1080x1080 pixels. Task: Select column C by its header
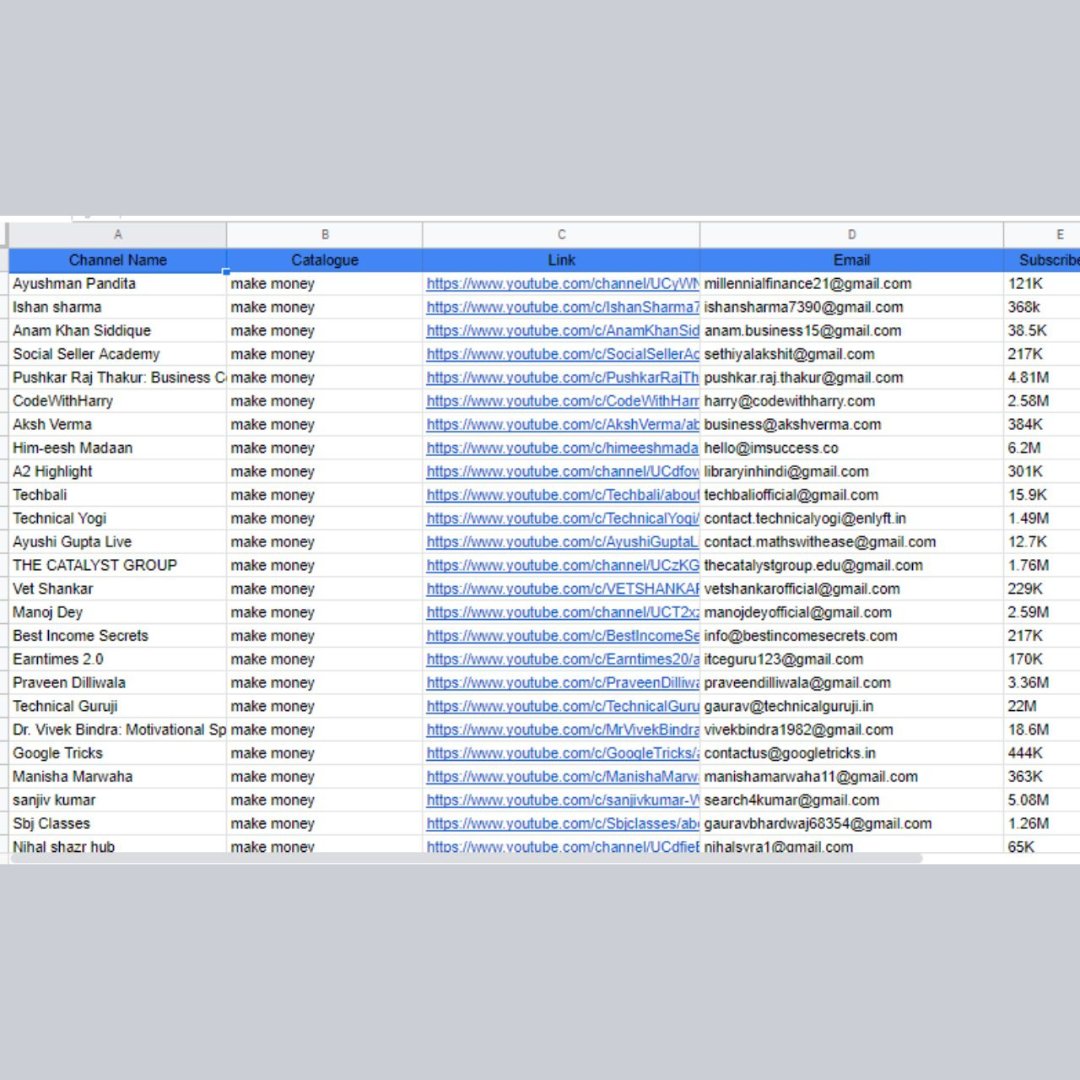pyautogui.click(x=561, y=234)
